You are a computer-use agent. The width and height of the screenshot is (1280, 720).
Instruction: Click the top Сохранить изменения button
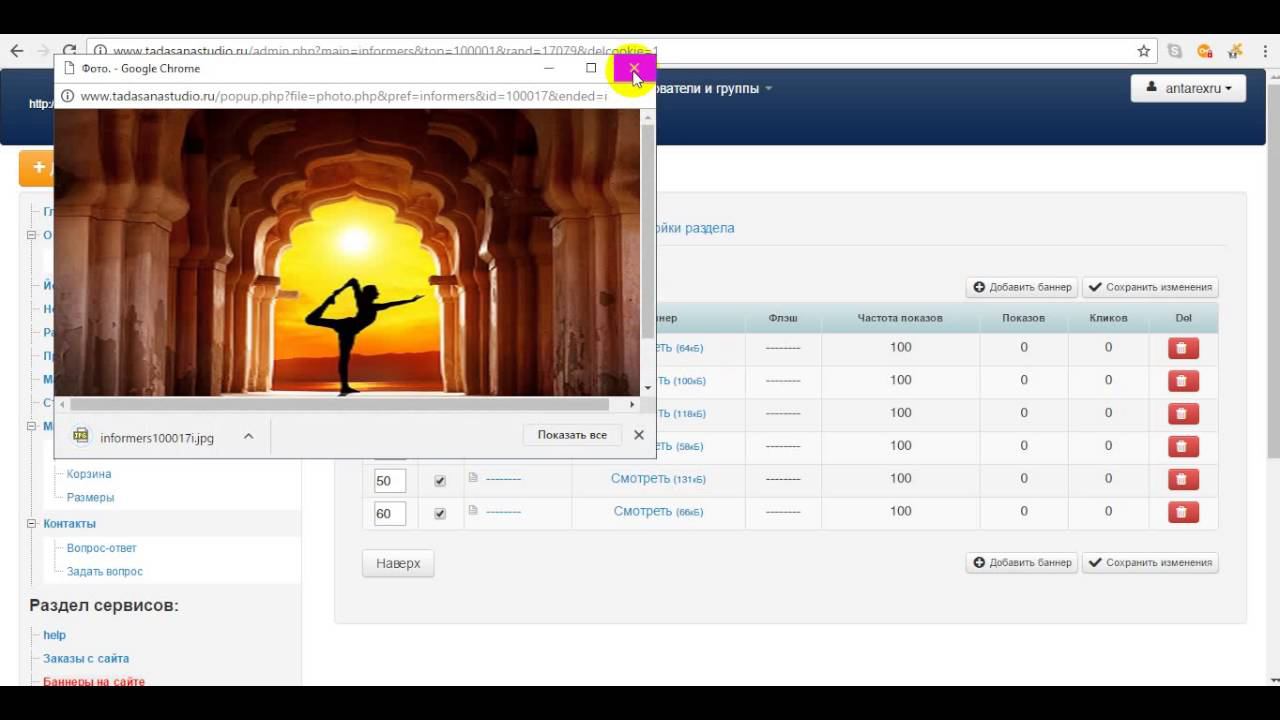point(1150,287)
